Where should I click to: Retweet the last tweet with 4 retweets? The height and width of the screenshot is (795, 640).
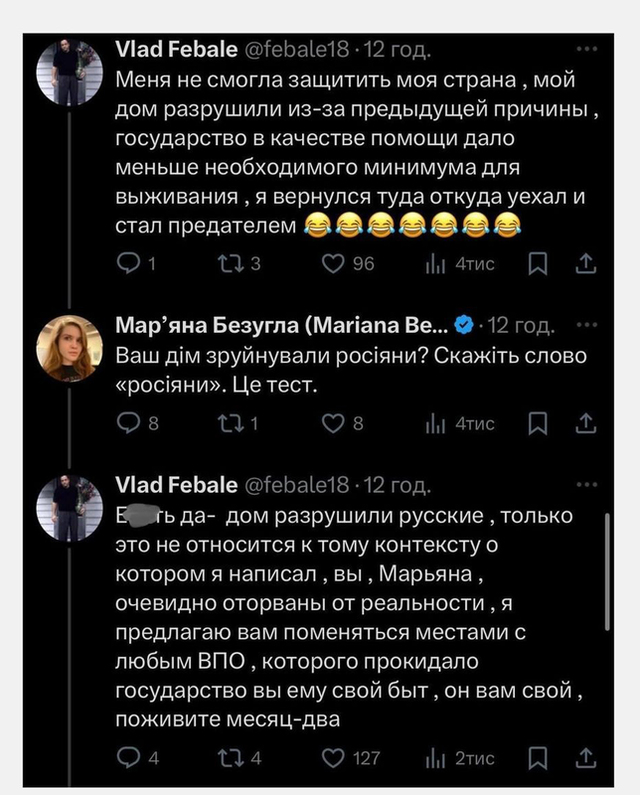click(x=227, y=757)
